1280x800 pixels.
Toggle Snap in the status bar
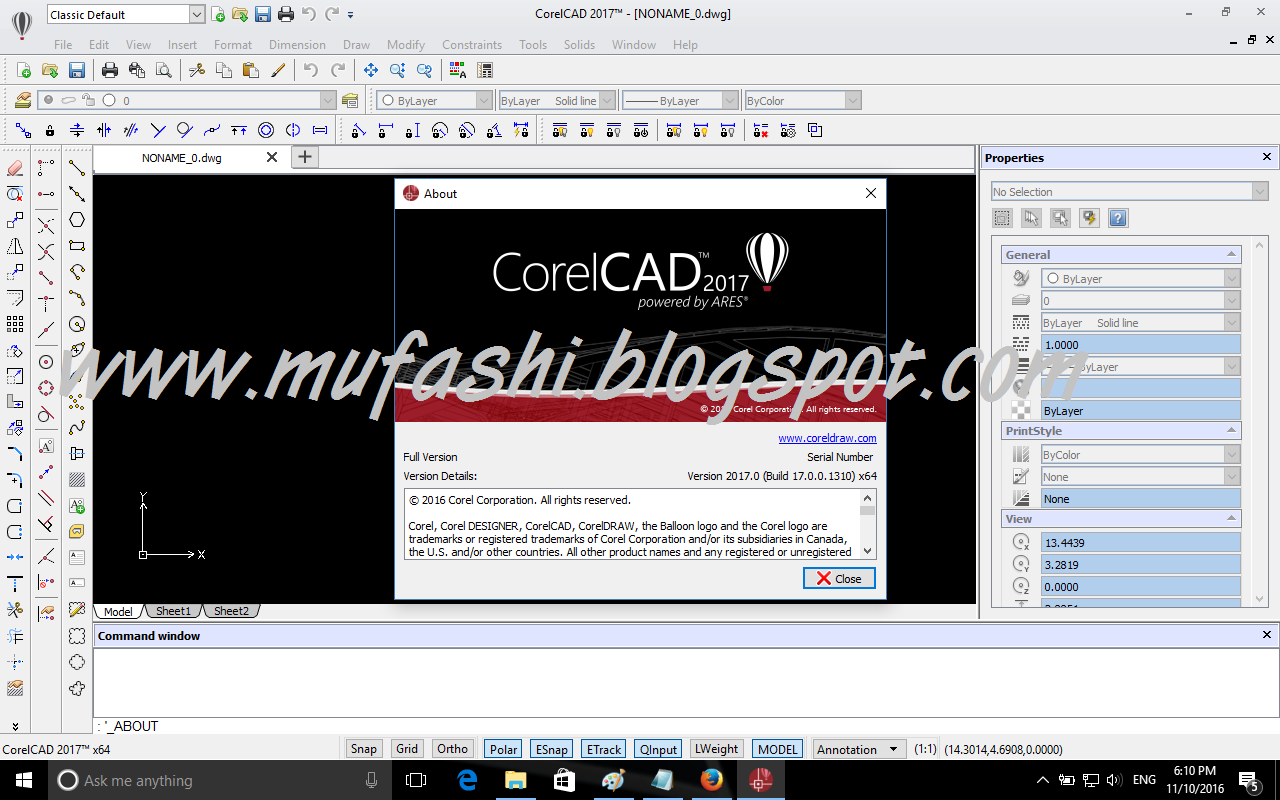click(x=364, y=749)
